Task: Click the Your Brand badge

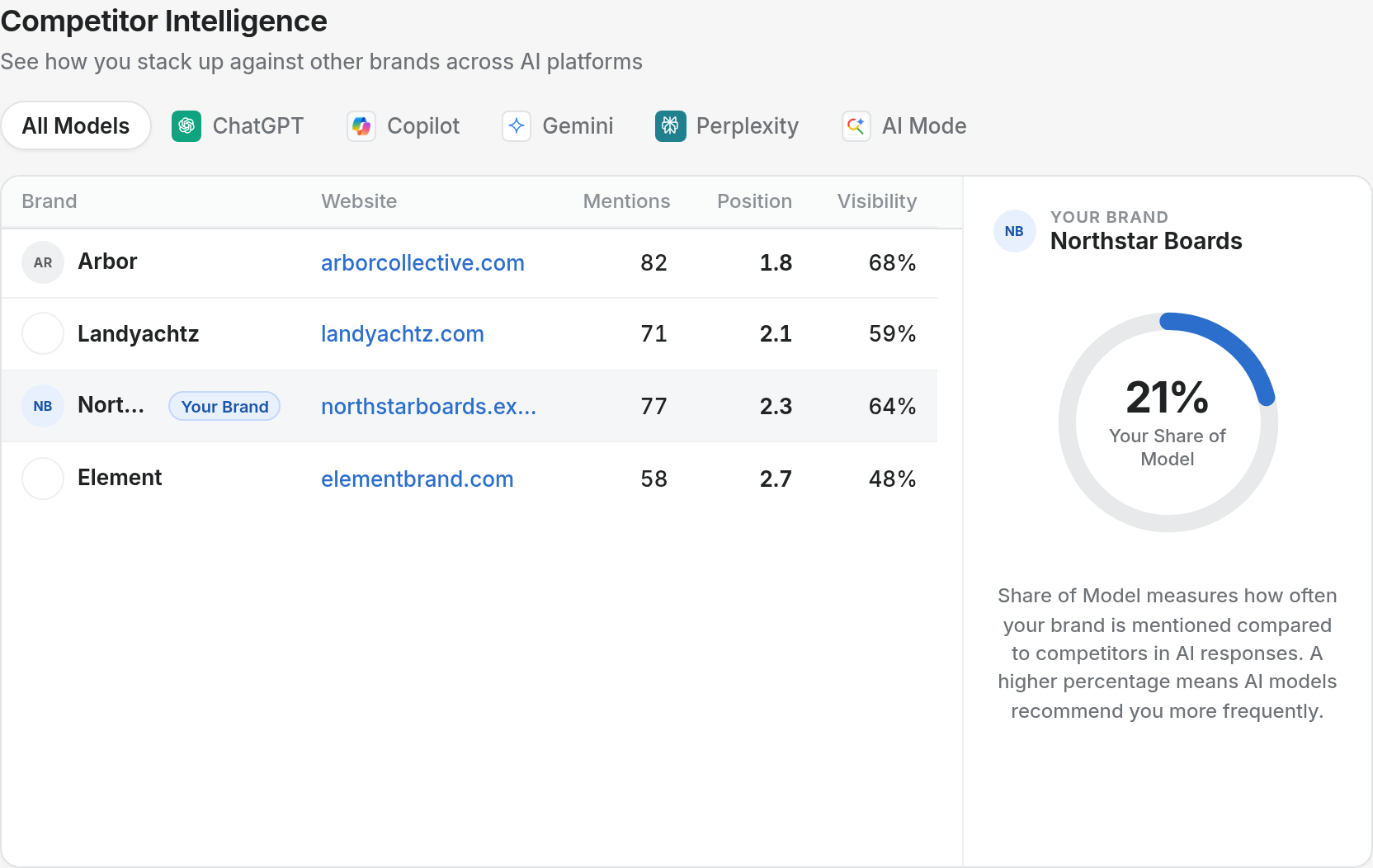Action: tap(224, 407)
